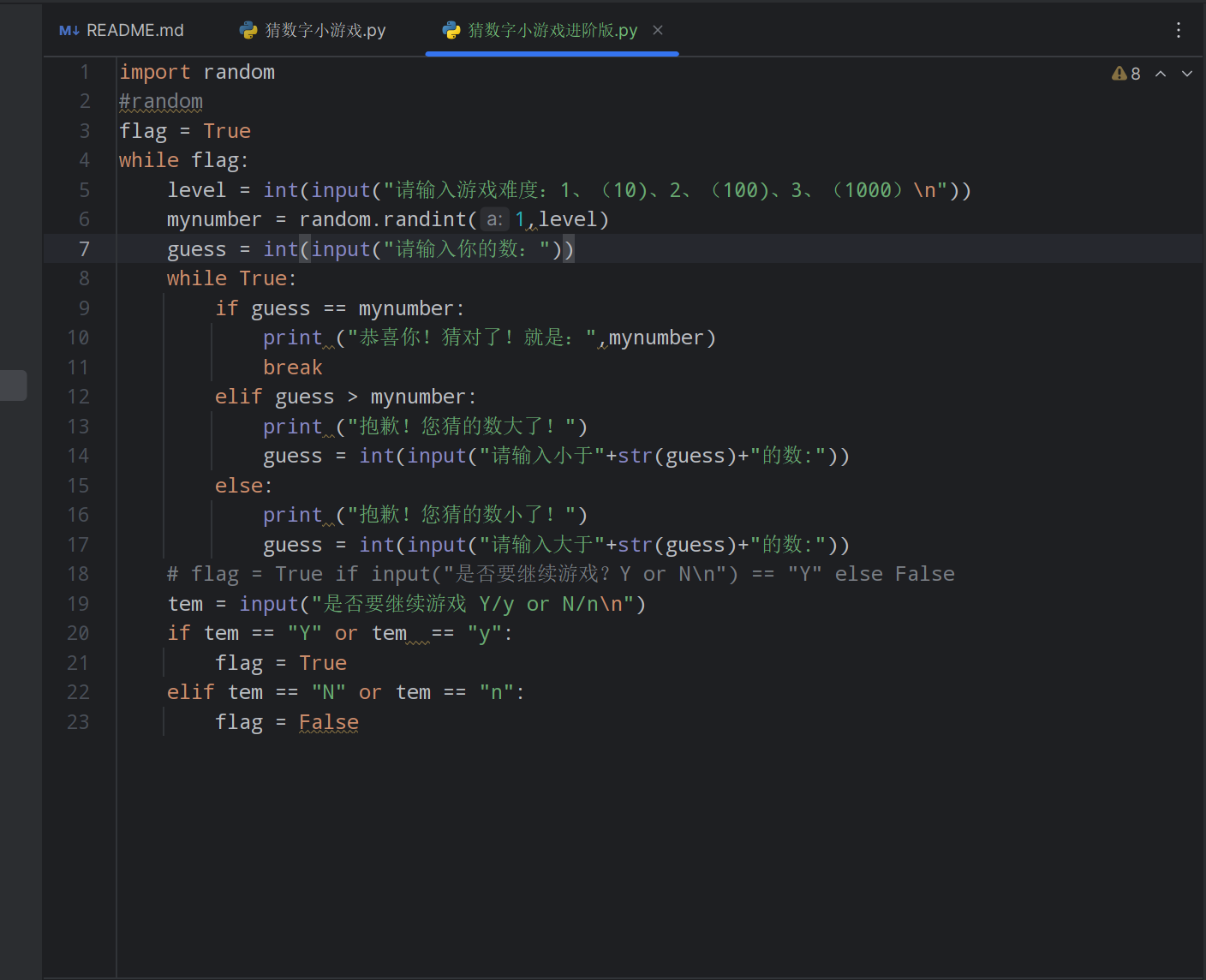Click 'import random' on line 1
Image resolution: width=1206 pixels, height=980 pixels.
click(x=197, y=72)
